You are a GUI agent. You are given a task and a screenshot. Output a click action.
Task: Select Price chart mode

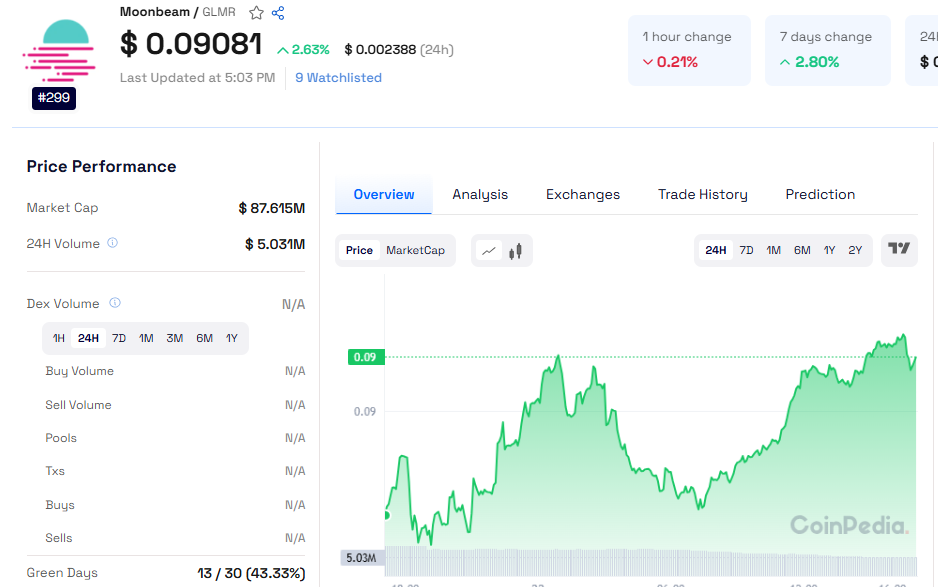click(359, 250)
